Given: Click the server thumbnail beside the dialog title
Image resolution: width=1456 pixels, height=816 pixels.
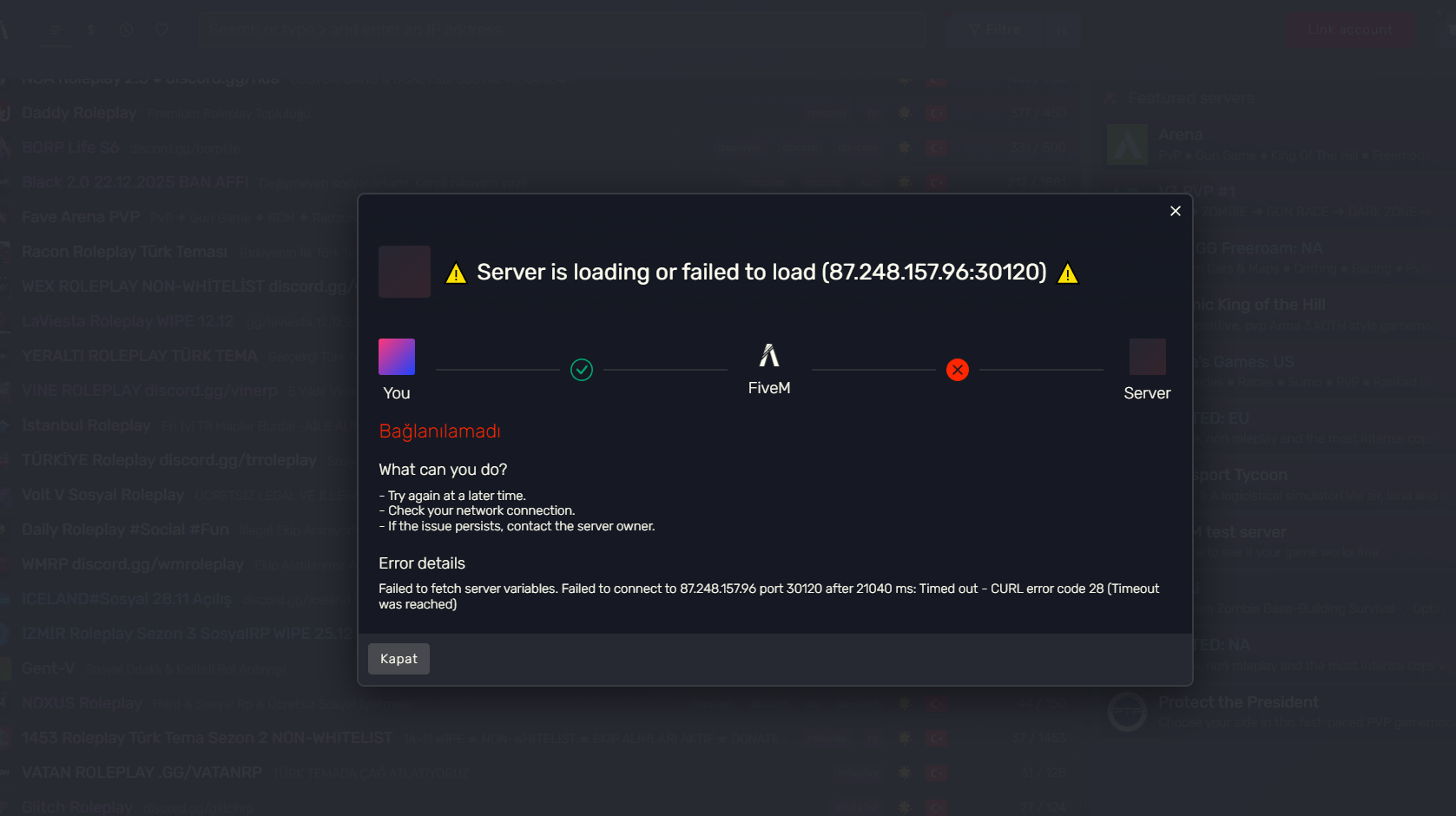Looking at the screenshot, I should 405,272.
